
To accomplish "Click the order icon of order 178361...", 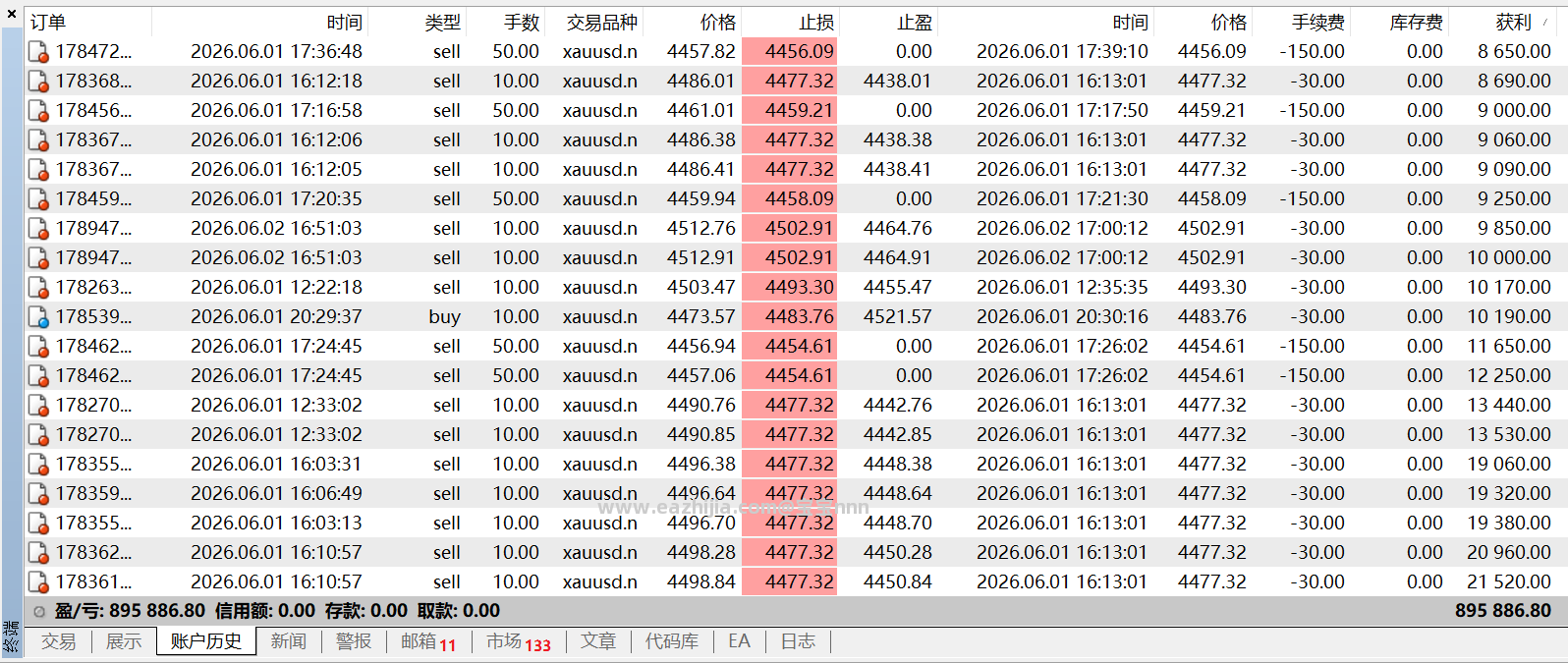I will (x=38, y=581).
